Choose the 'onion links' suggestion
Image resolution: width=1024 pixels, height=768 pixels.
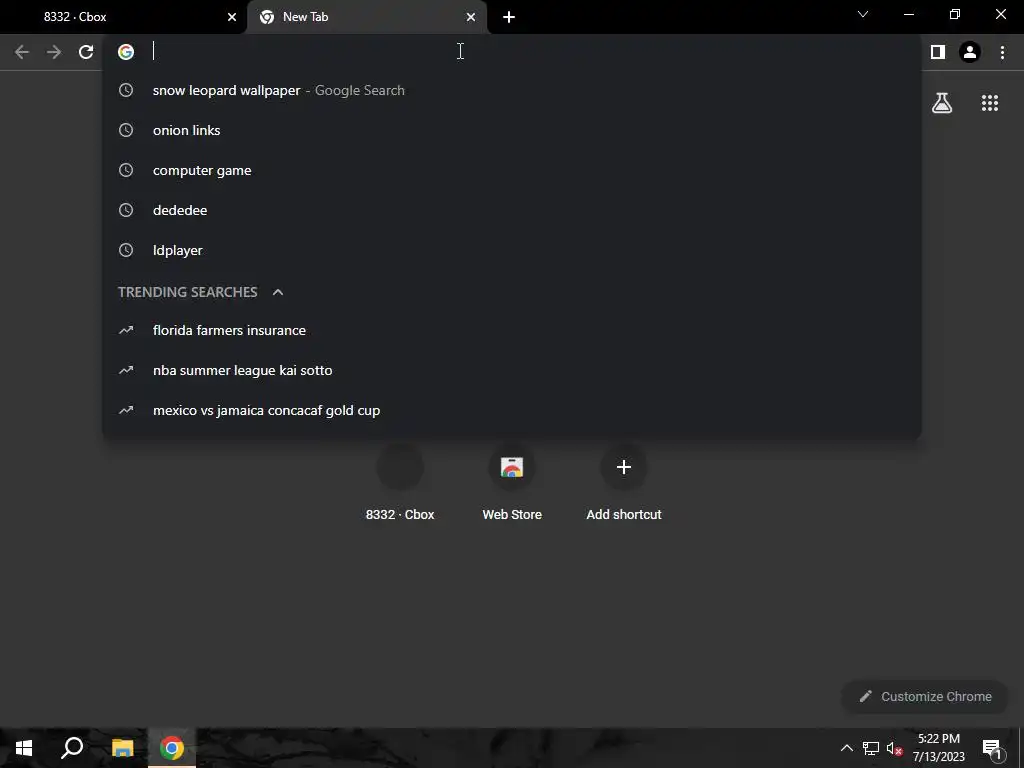pyautogui.click(x=512, y=130)
